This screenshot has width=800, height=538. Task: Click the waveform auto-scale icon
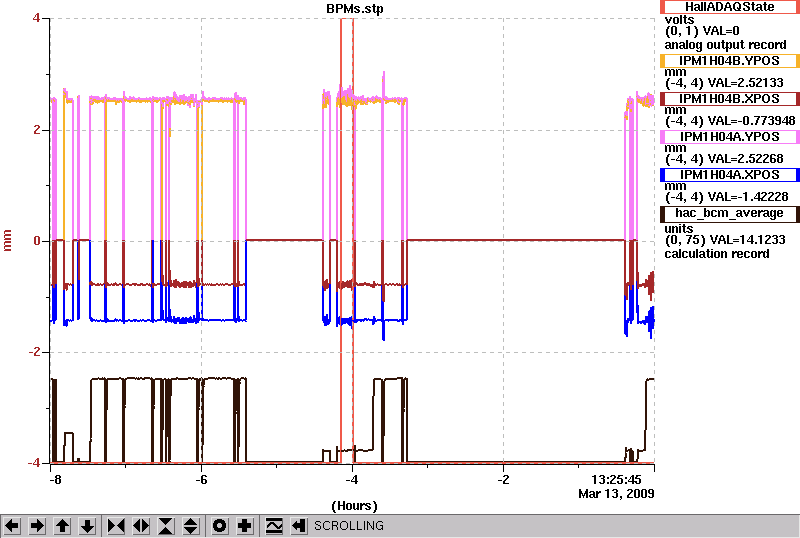tap(274, 526)
